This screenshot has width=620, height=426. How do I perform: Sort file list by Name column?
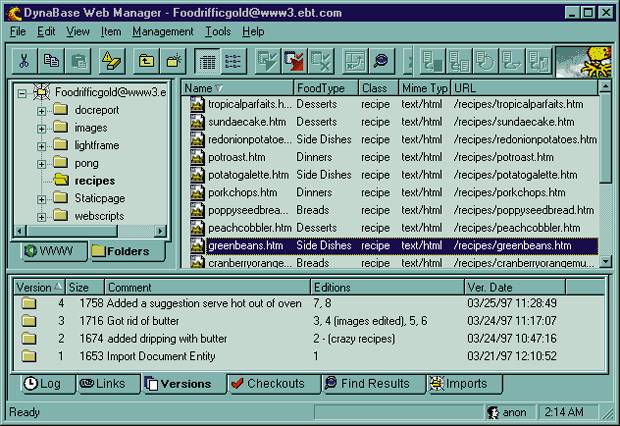click(x=237, y=88)
